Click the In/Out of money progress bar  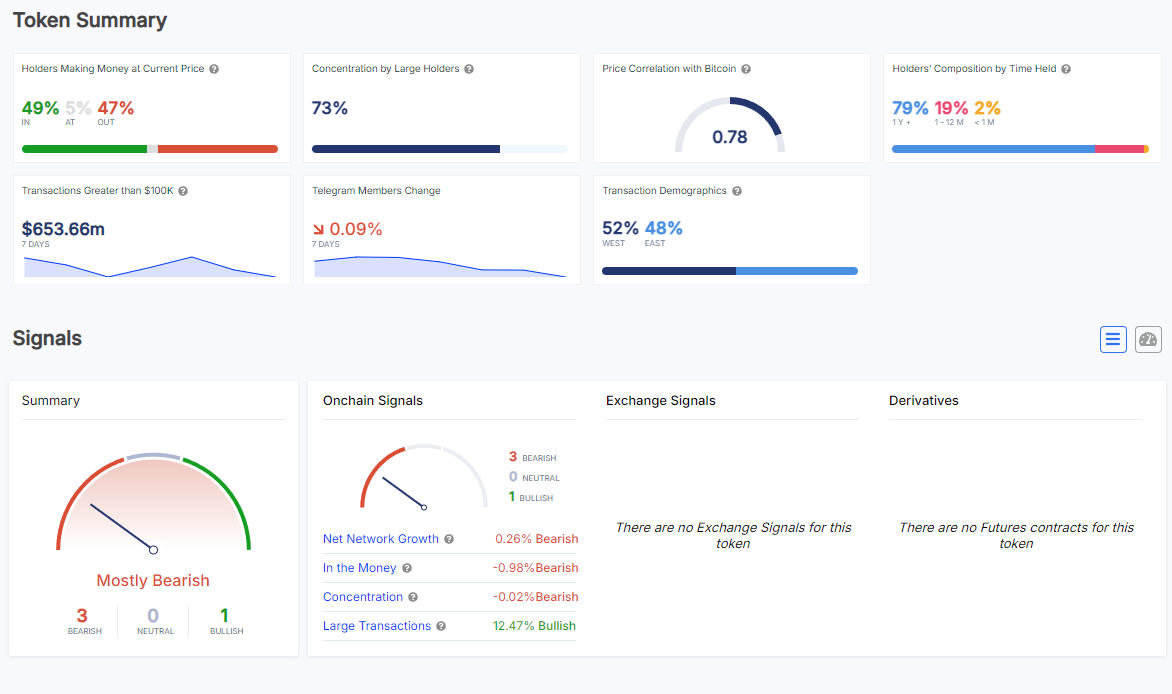coord(150,149)
